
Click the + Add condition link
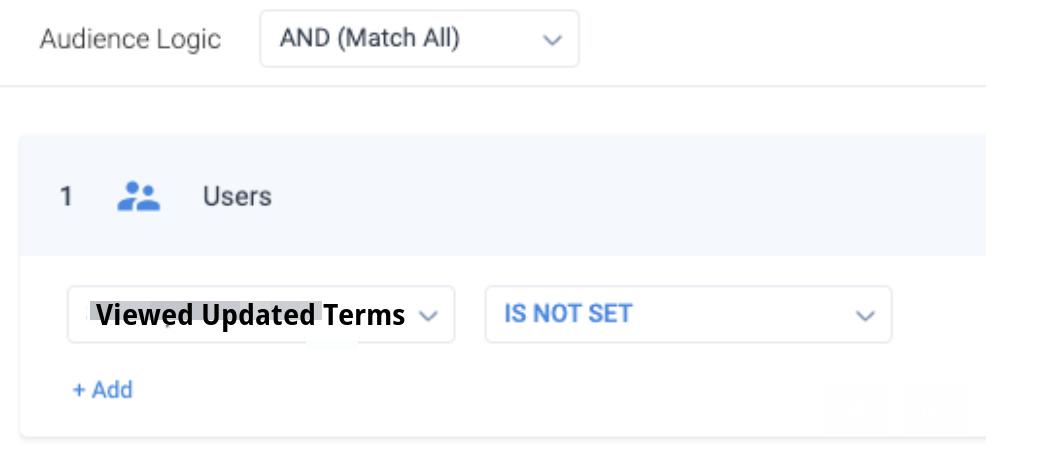pos(103,389)
